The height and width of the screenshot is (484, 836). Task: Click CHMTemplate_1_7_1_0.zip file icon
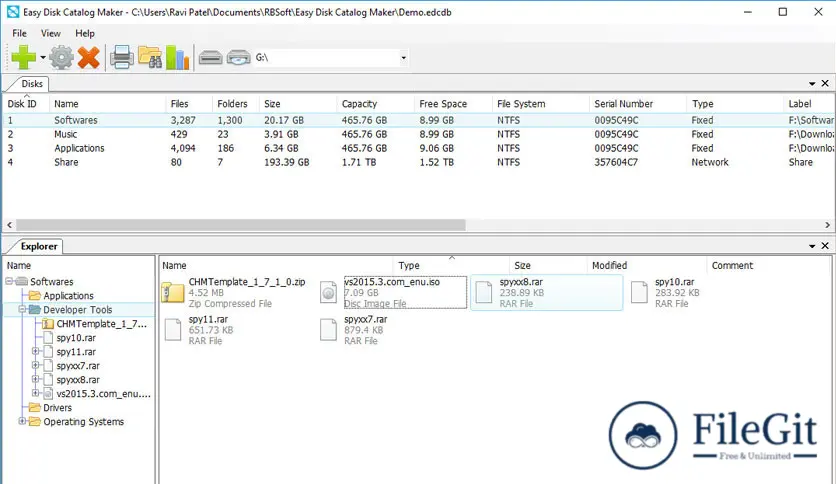tap(173, 292)
